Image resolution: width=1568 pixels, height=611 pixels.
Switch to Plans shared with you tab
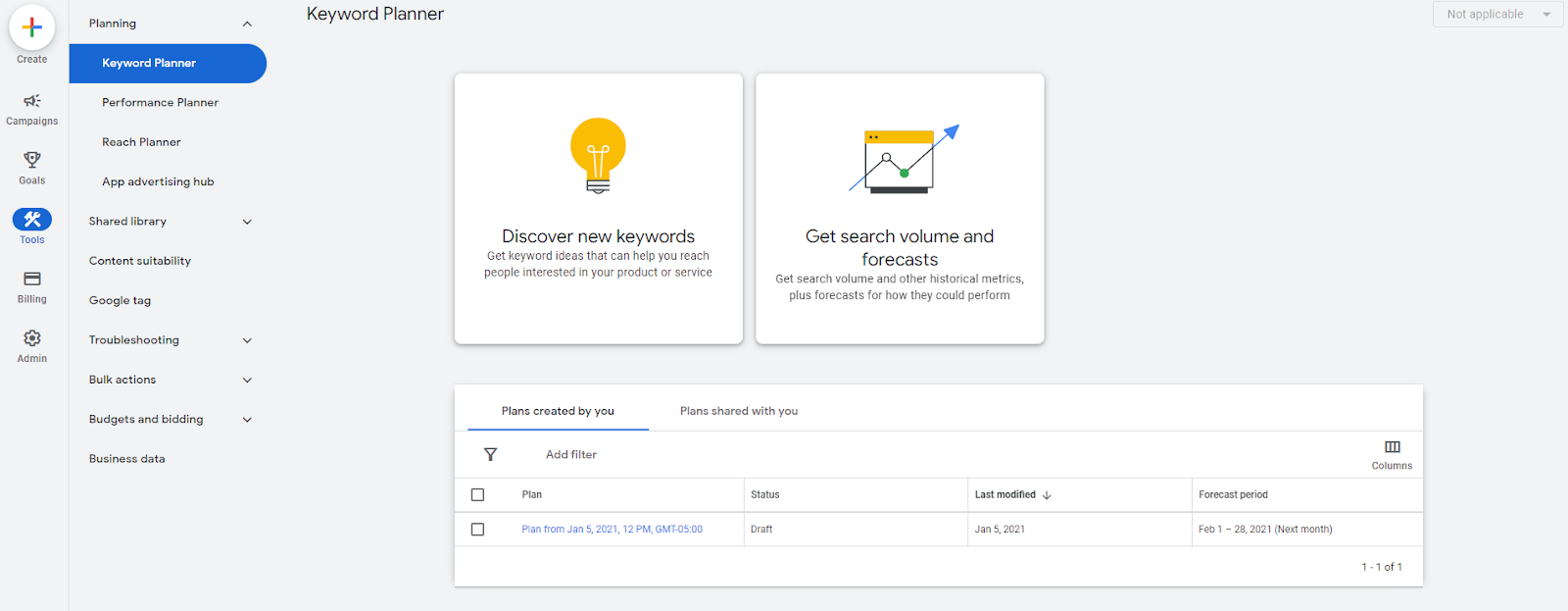739,411
